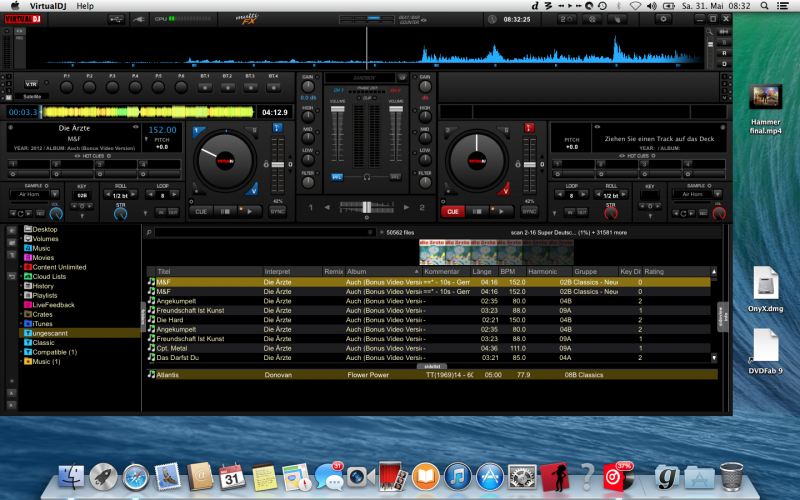Increase deck 1 loop length arrow
Viewport: 800px width, 500px height.
[174, 194]
